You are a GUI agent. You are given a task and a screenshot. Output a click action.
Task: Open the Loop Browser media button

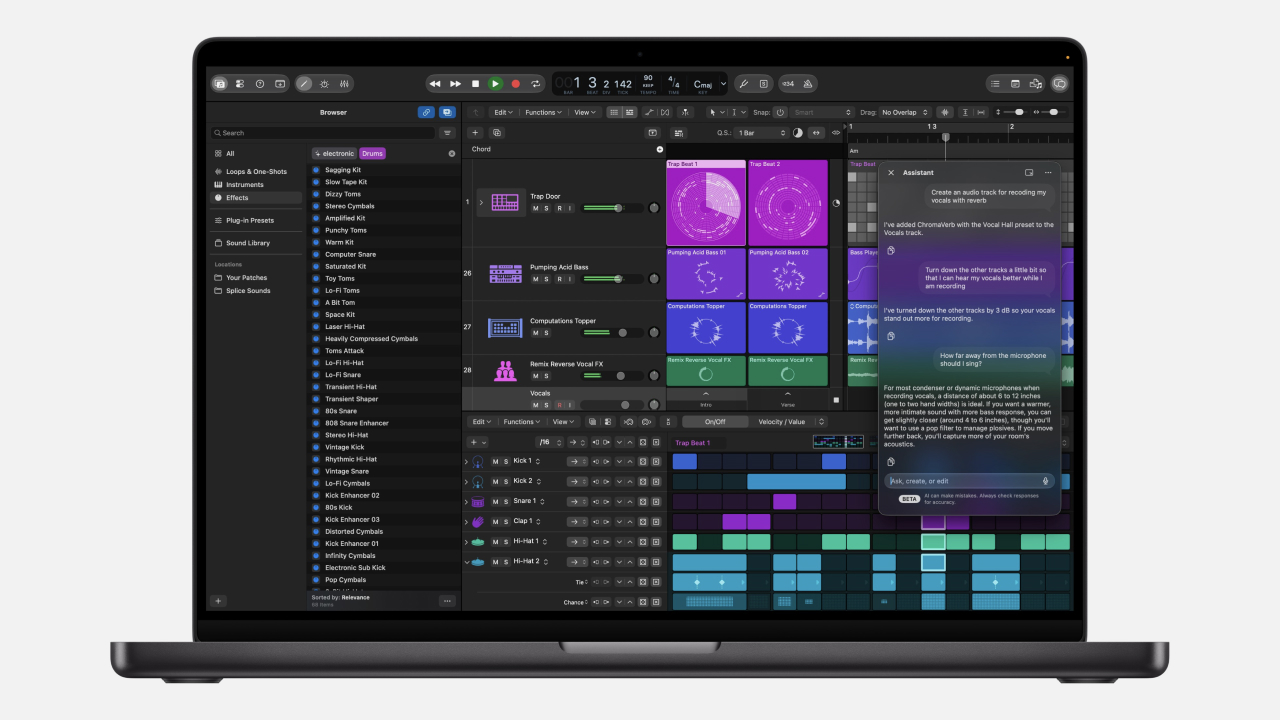1036,84
